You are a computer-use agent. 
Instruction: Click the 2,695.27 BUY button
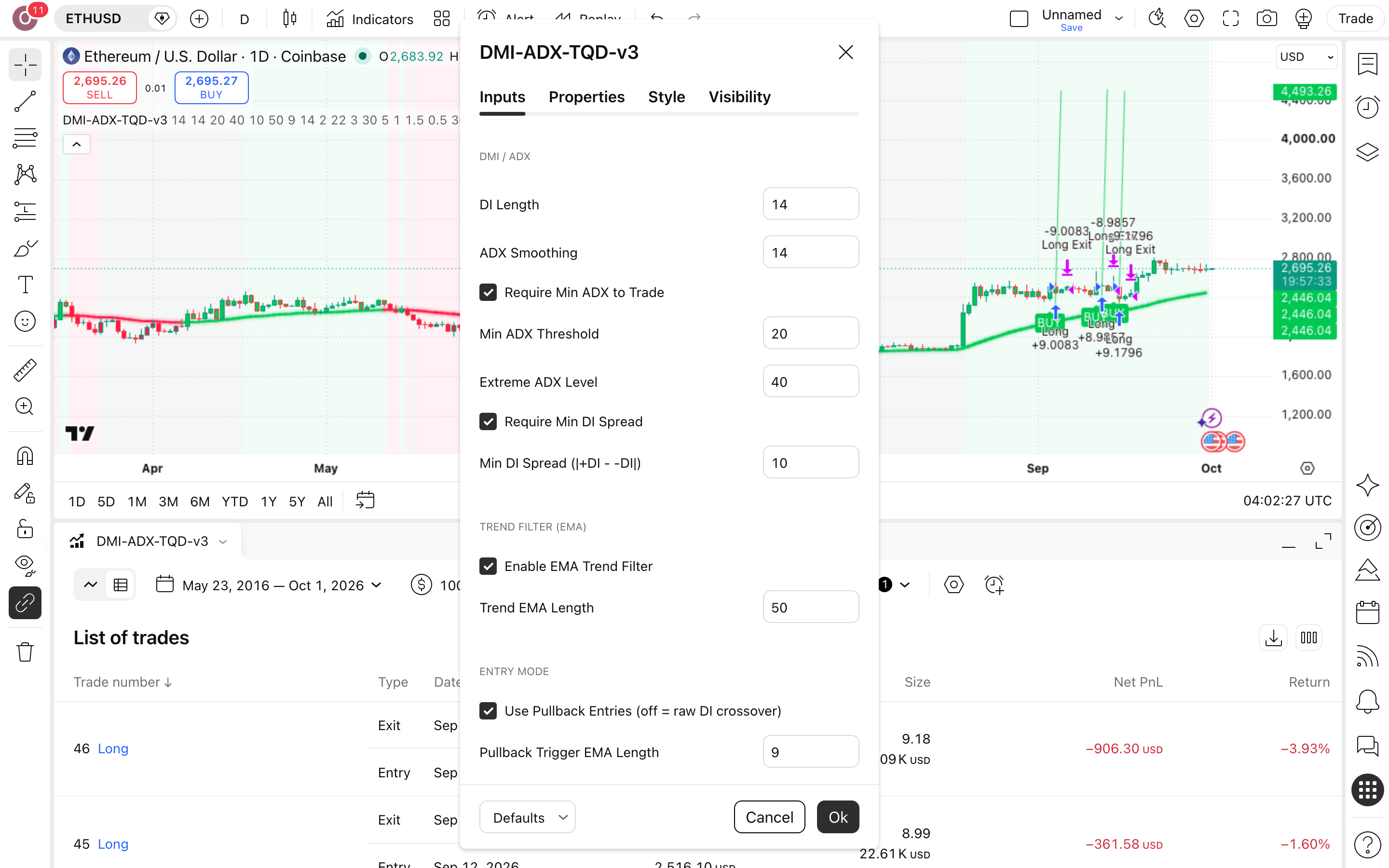[x=211, y=87]
